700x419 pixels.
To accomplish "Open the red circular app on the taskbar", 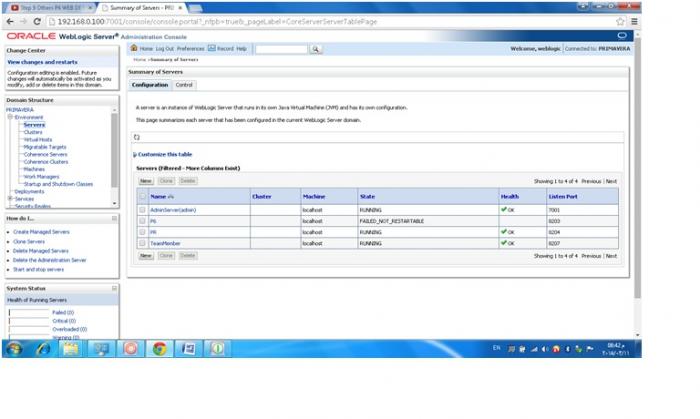I will click(130, 348).
